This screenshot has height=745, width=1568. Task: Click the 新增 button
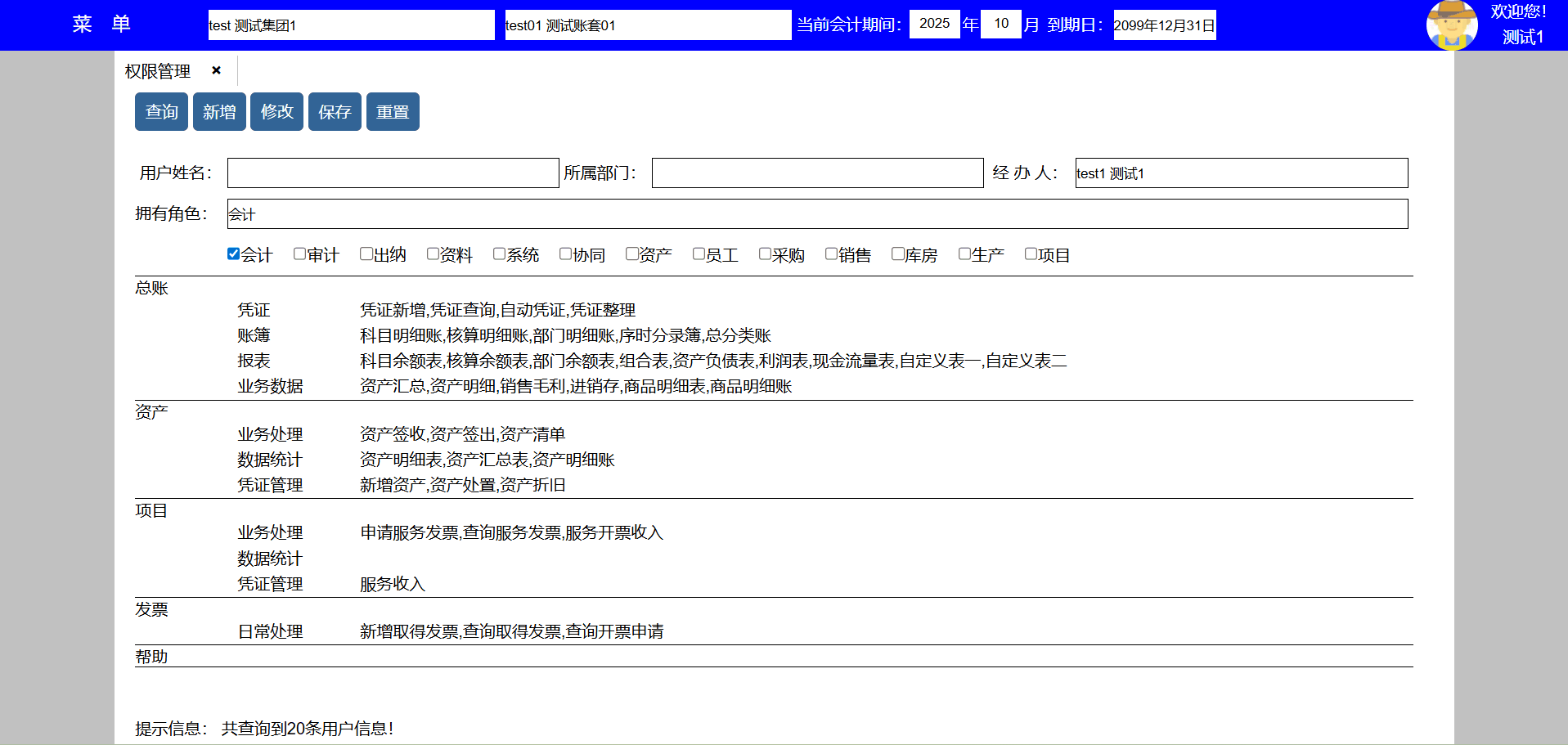click(x=219, y=112)
